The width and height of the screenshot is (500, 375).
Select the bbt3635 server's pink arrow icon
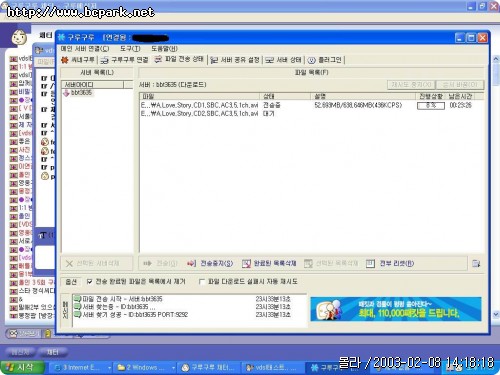[x=66, y=93]
